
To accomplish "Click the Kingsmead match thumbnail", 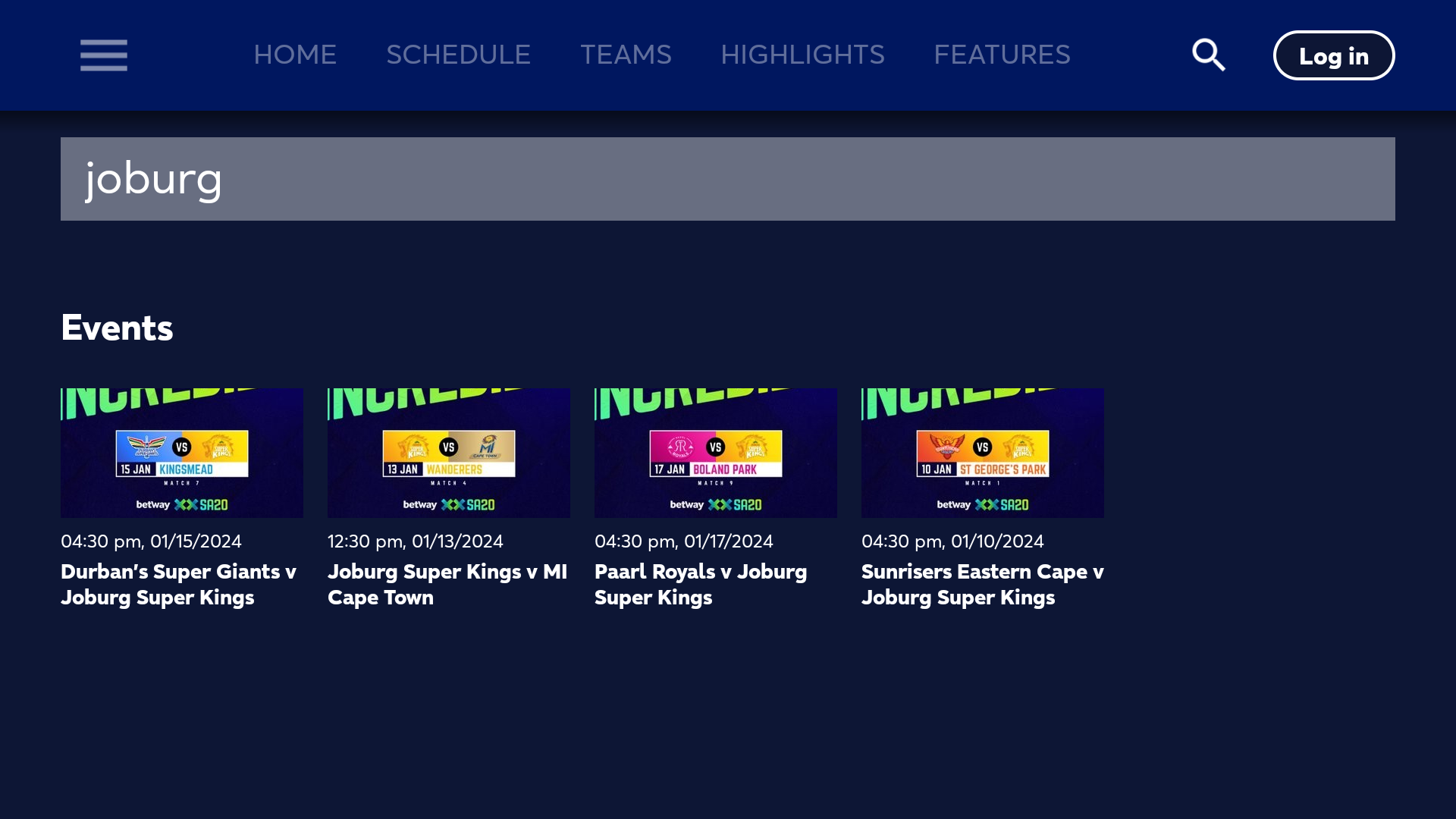I will (181, 453).
